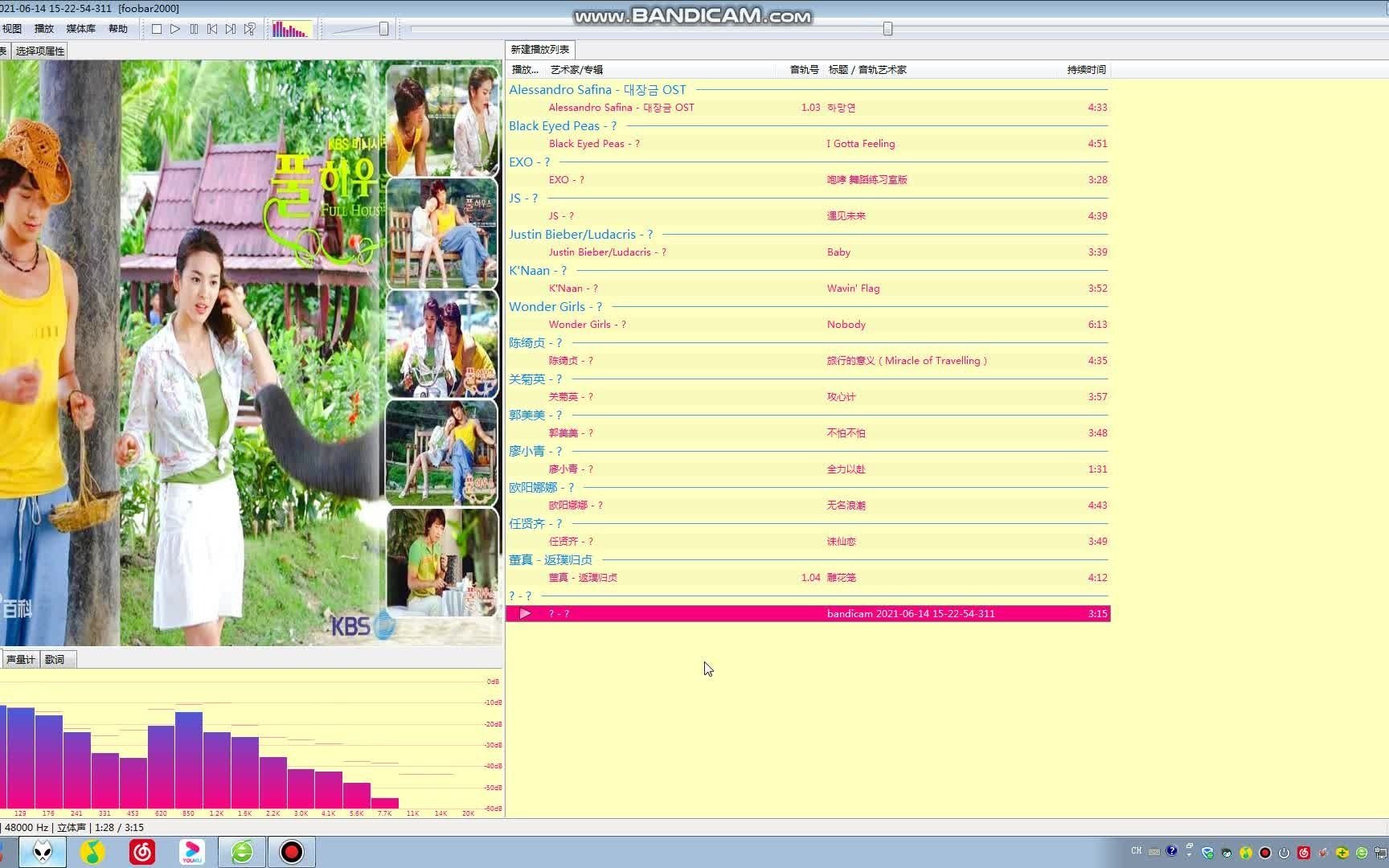Select the track 诛仙恋
1389x868 pixels.
point(808,542)
